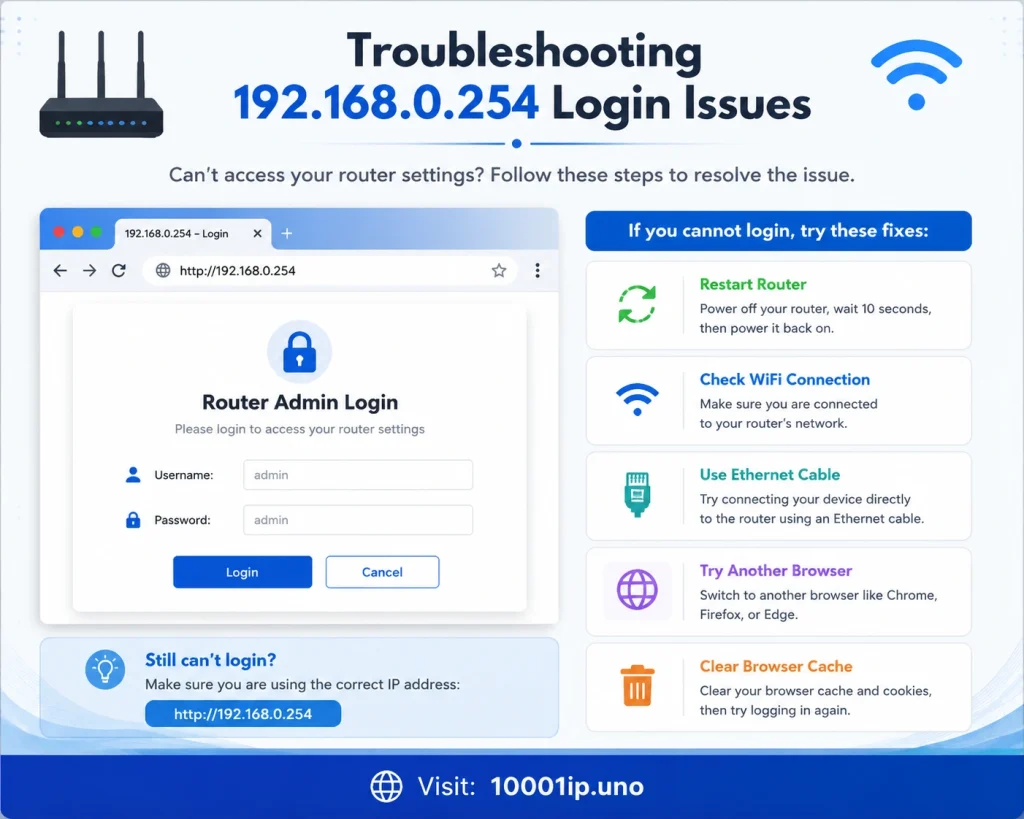The height and width of the screenshot is (819, 1024).
Task: Click the lightbulb icon beside Still can't login
Action: point(105,669)
